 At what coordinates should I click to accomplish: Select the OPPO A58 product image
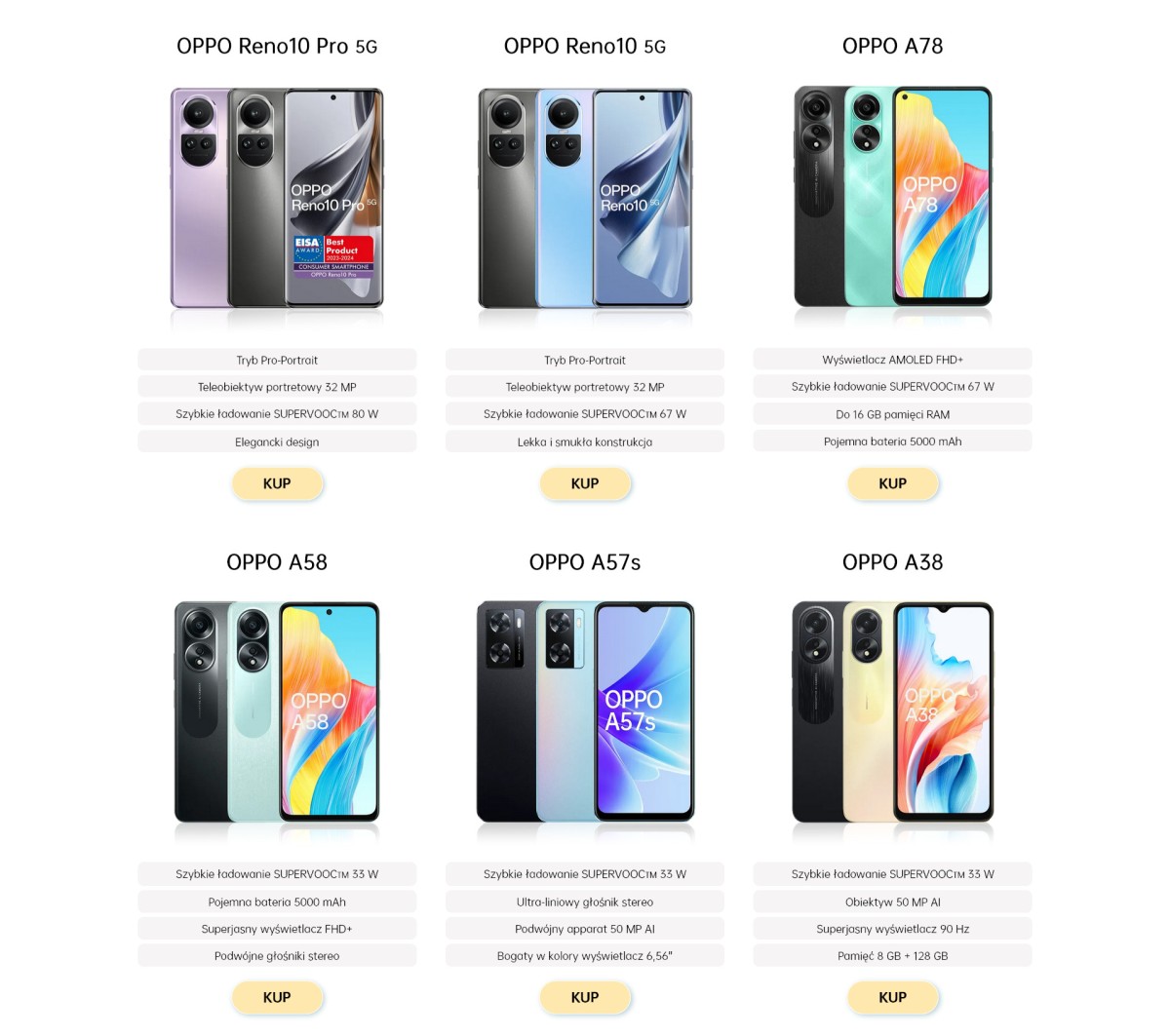pyautogui.click(x=277, y=712)
